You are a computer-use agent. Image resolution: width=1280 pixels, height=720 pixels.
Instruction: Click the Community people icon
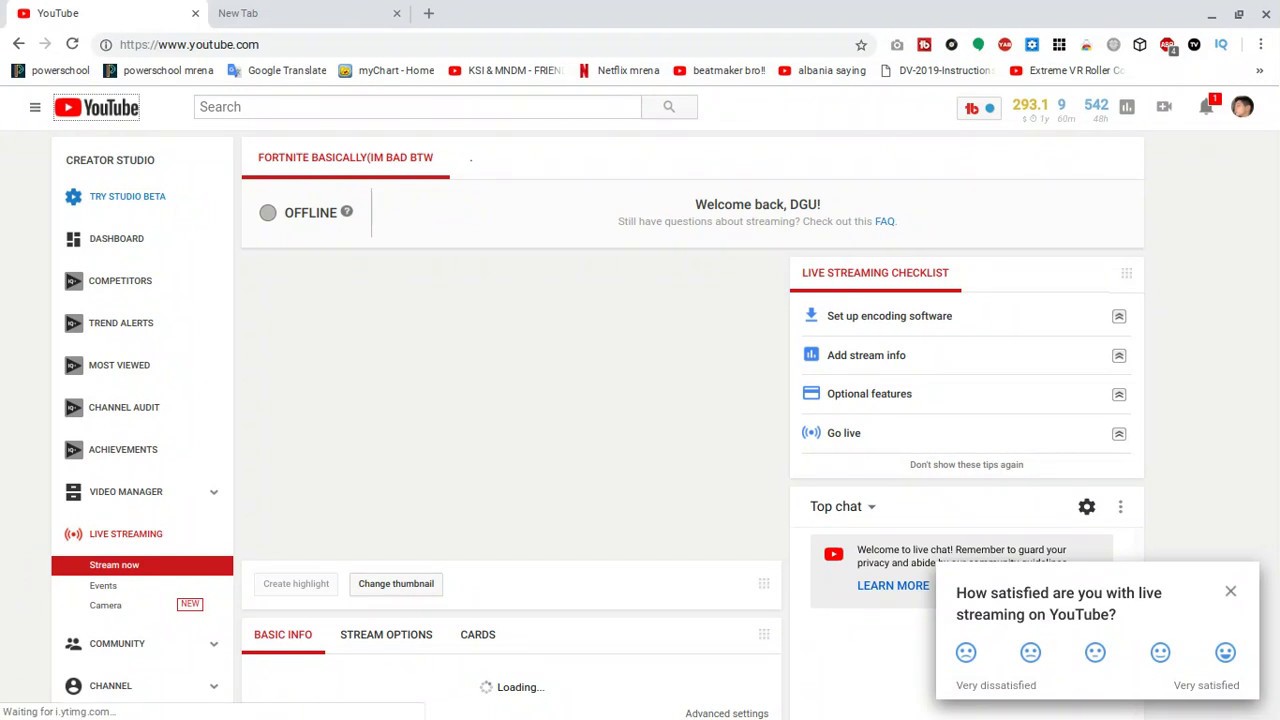(x=73, y=644)
